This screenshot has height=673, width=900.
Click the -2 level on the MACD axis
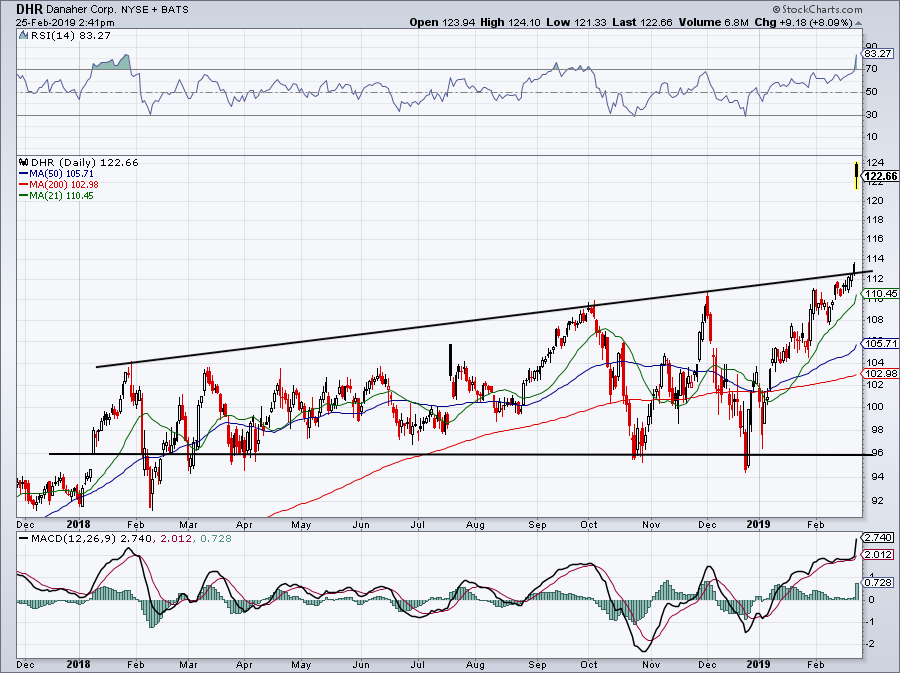click(871, 644)
